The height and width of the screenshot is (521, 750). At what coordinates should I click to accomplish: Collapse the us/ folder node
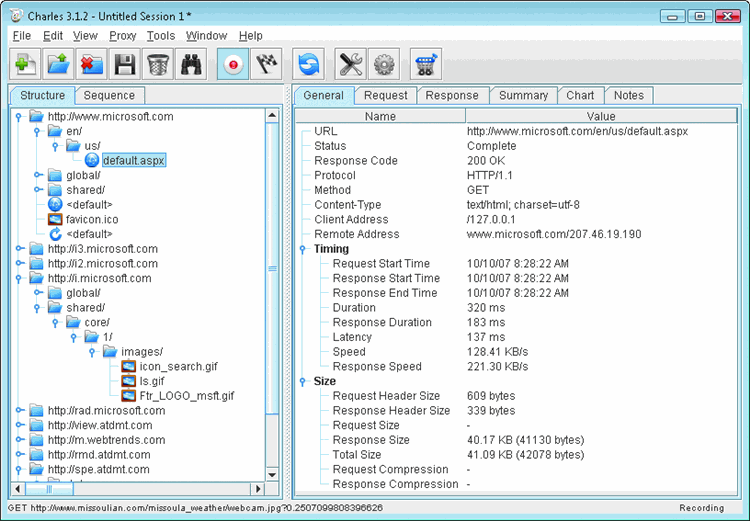coord(55,146)
